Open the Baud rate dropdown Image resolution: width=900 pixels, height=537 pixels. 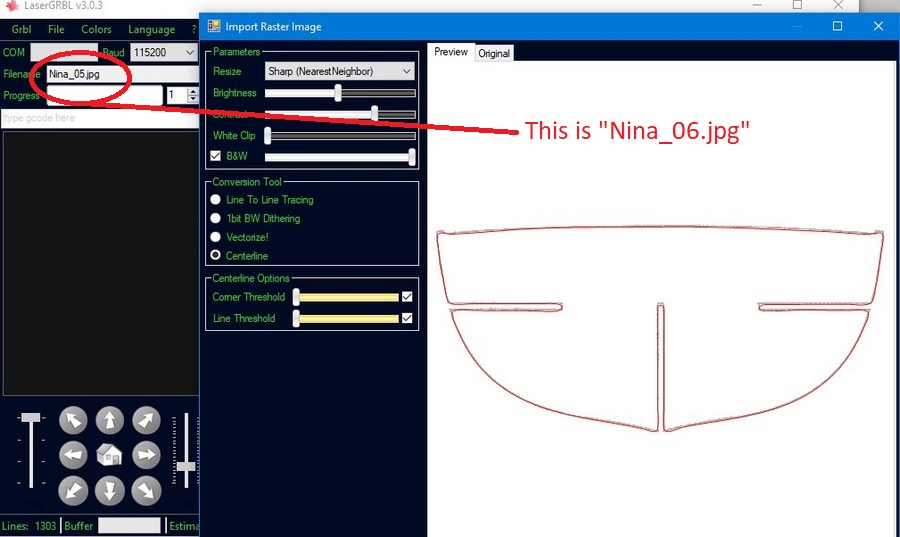tap(164, 52)
